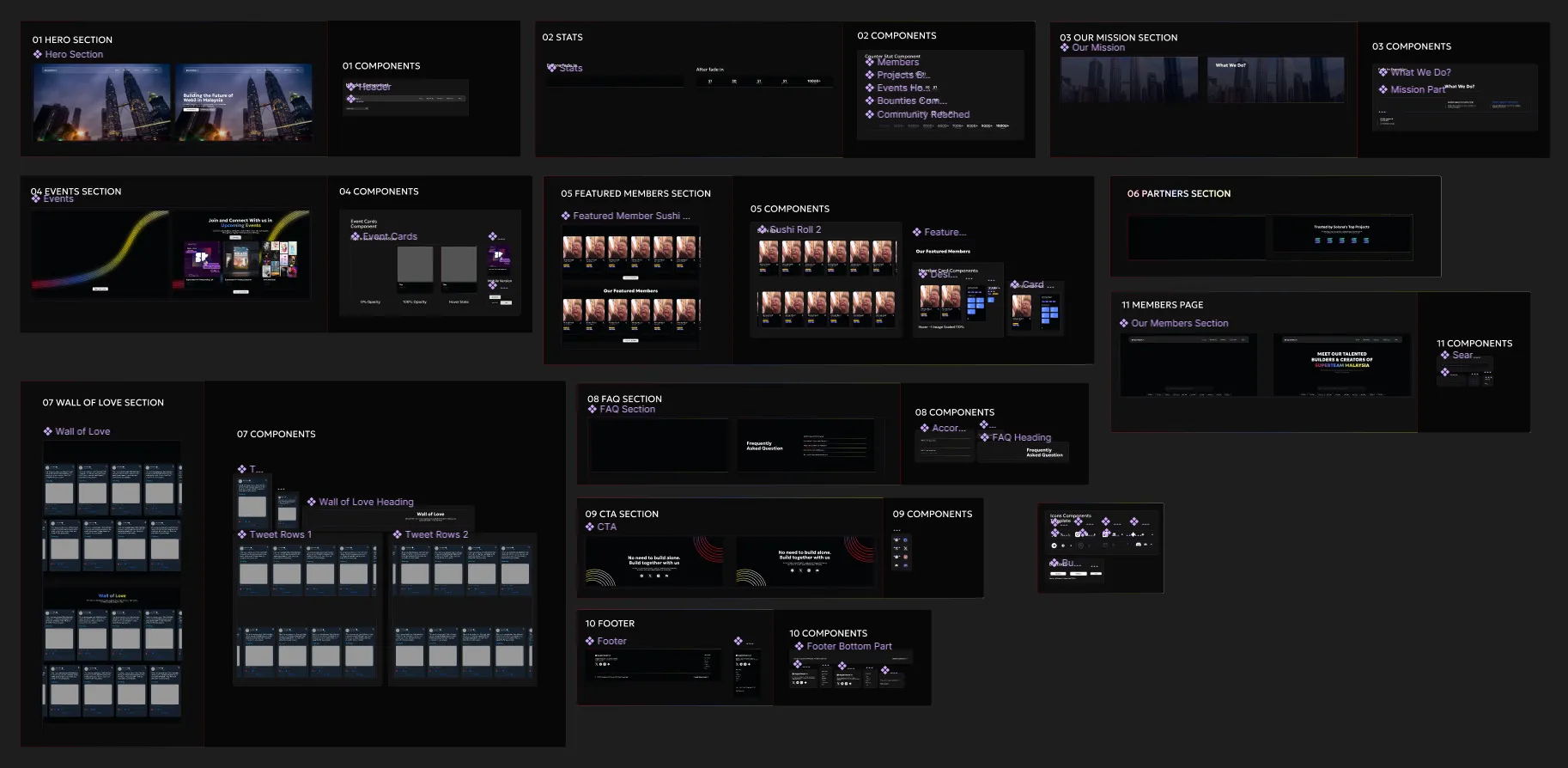Click the component icon next to Wall of Love Heading
The image size is (1568, 768).
tap(312, 502)
